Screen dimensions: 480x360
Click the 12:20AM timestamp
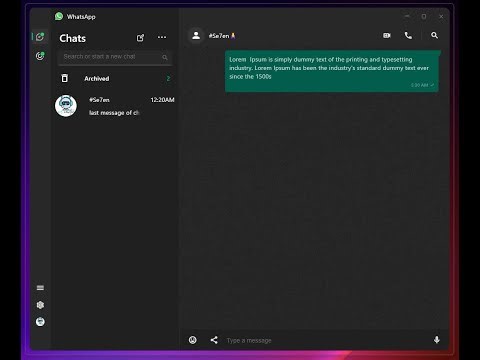pos(162,100)
